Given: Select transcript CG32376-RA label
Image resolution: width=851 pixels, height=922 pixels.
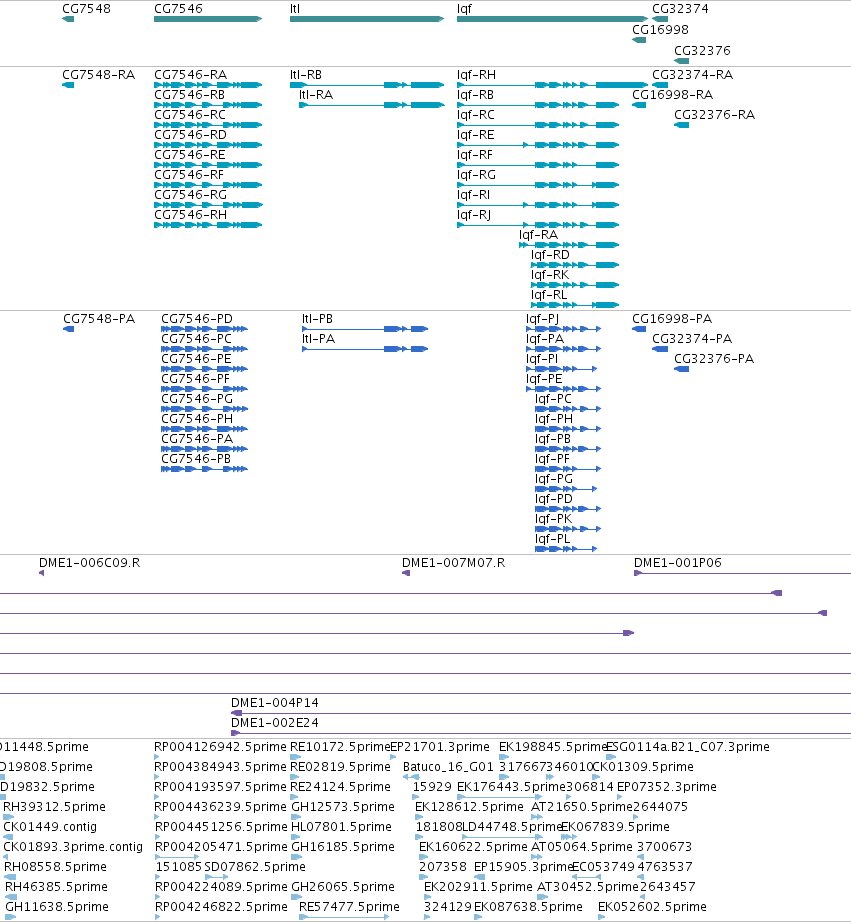Looking at the screenshot, I should 715,115.
